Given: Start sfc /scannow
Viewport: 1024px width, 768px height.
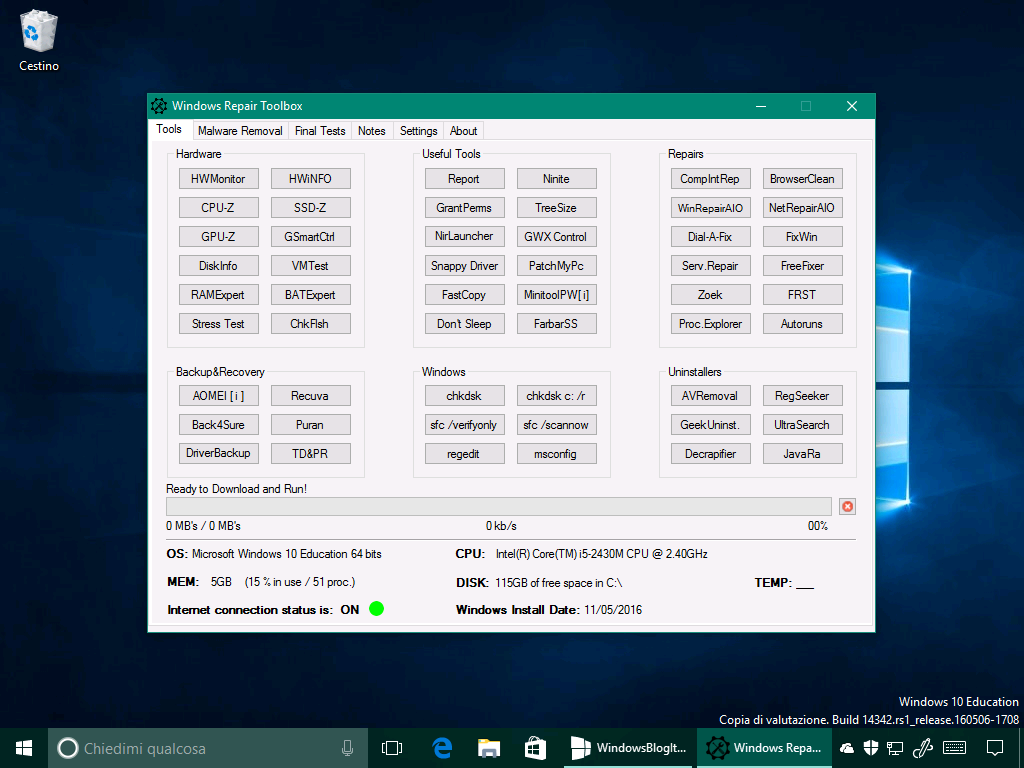Looking at the screenshot, I should tap(556, 424).
